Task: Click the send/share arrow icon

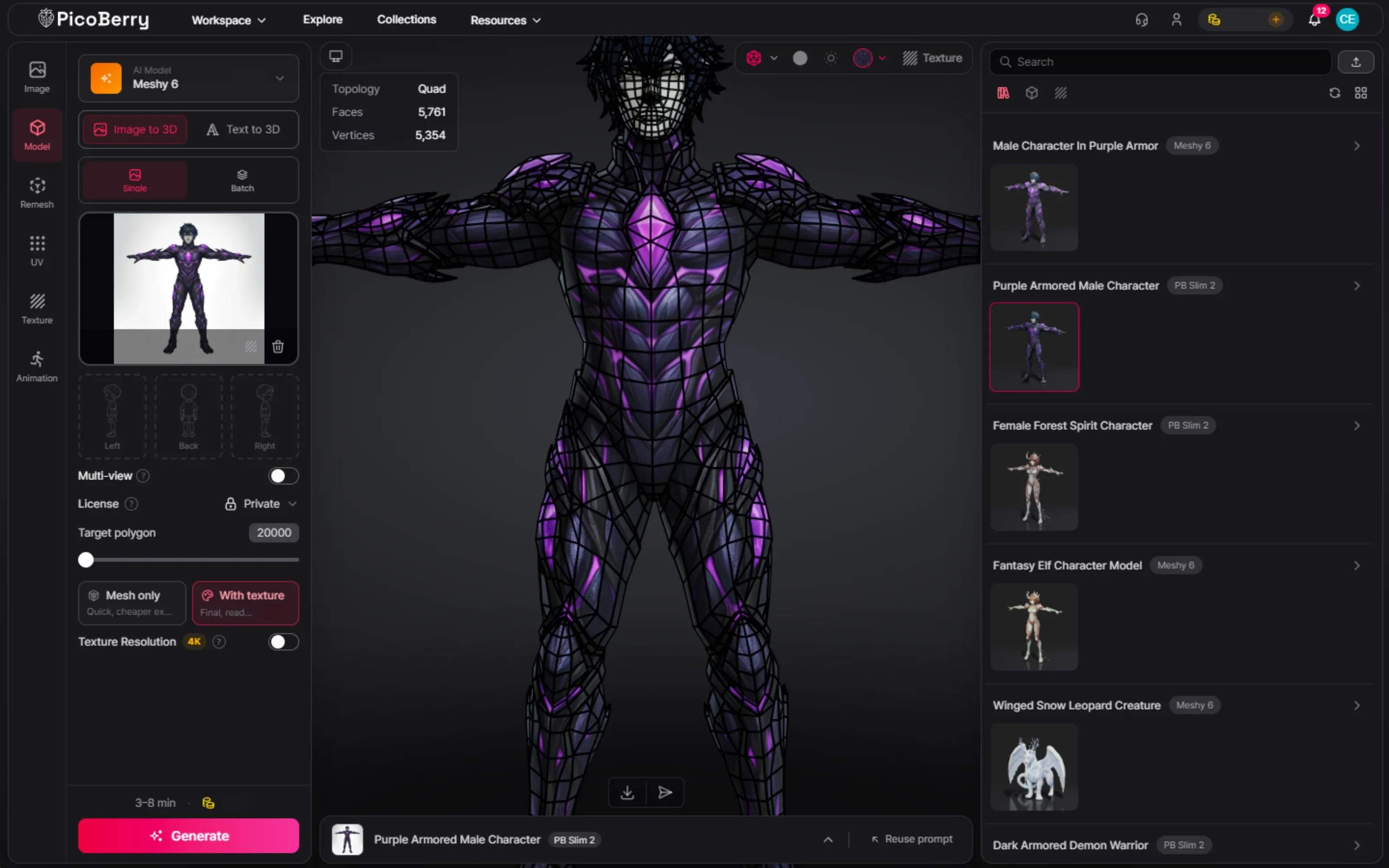Action: 665,792
